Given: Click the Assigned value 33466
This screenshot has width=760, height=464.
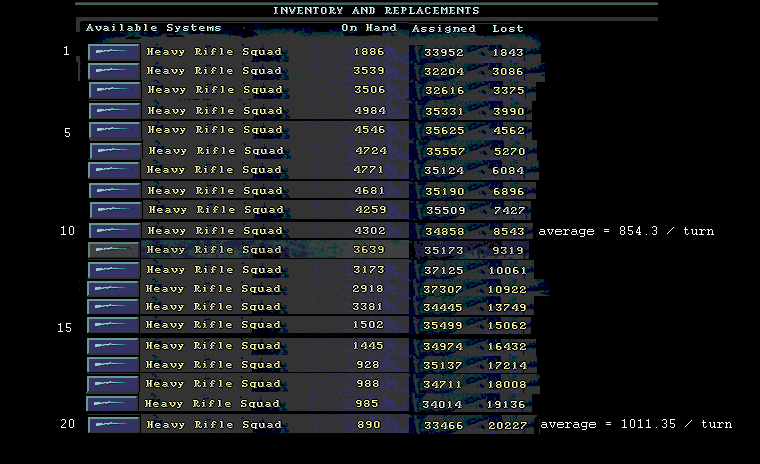Looking at the screenshot, I should [x=443, y=426].
